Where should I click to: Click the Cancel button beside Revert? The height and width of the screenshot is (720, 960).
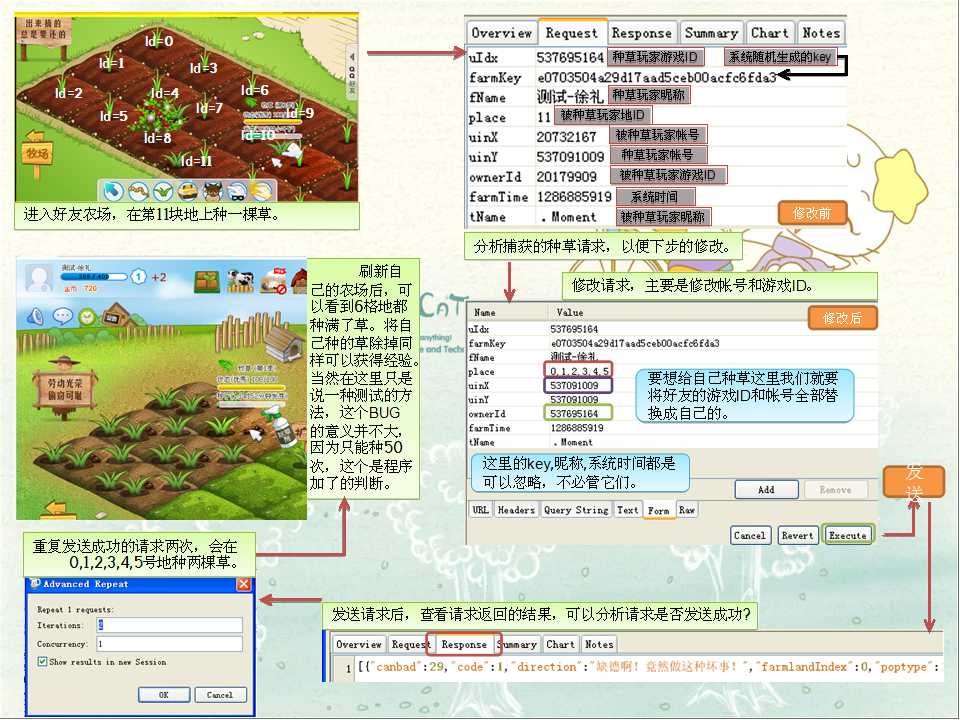point(749,536)
